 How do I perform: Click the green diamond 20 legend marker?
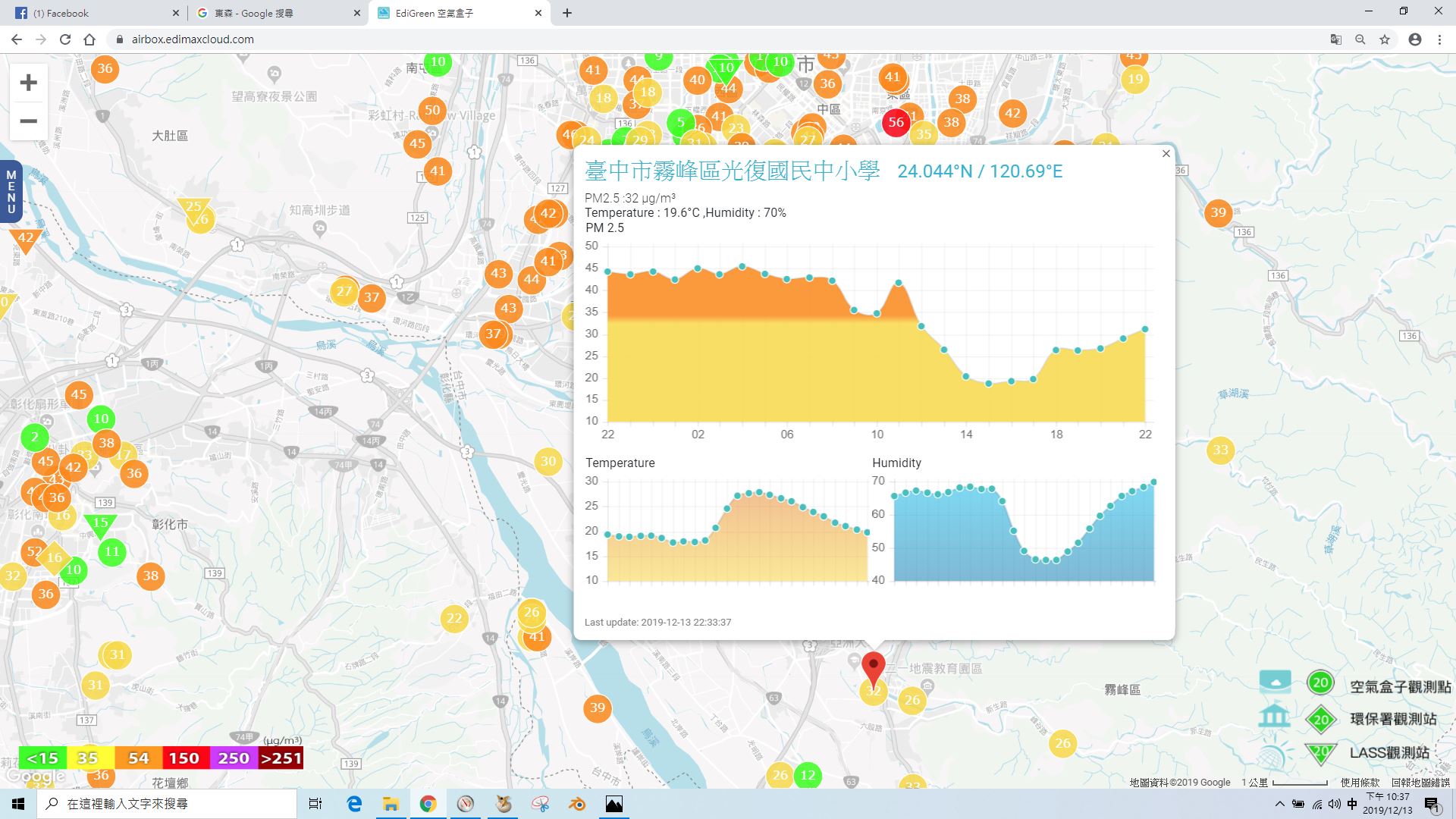pyautogui.click(x=1321, y=719)
